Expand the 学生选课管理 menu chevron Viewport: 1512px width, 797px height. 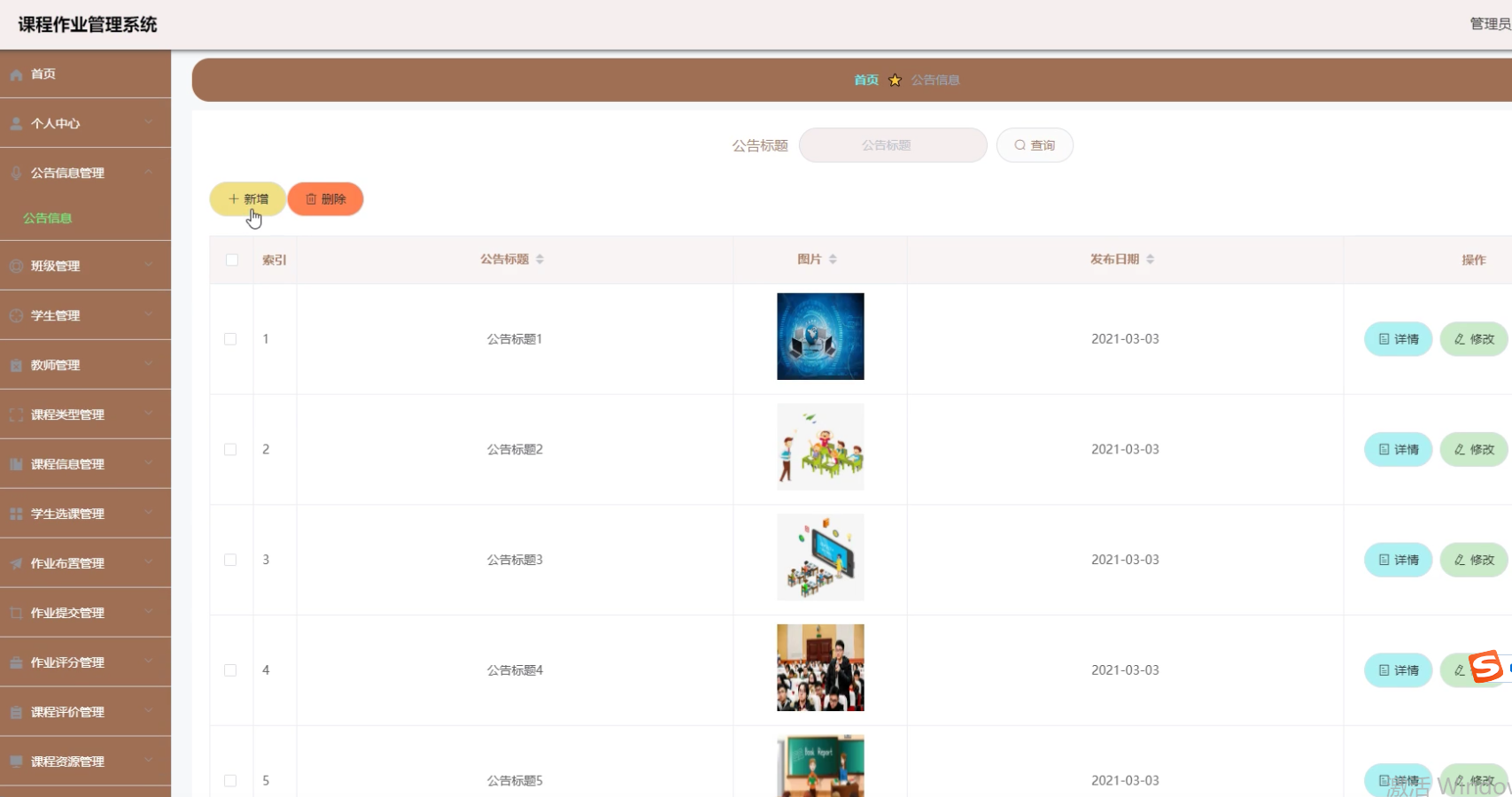[149, 512]
